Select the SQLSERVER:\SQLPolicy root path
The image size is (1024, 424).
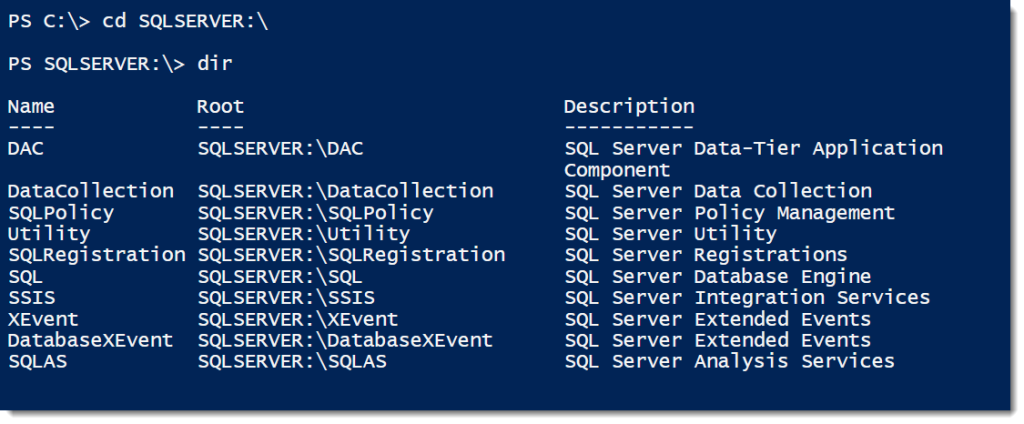pos(315,213)
